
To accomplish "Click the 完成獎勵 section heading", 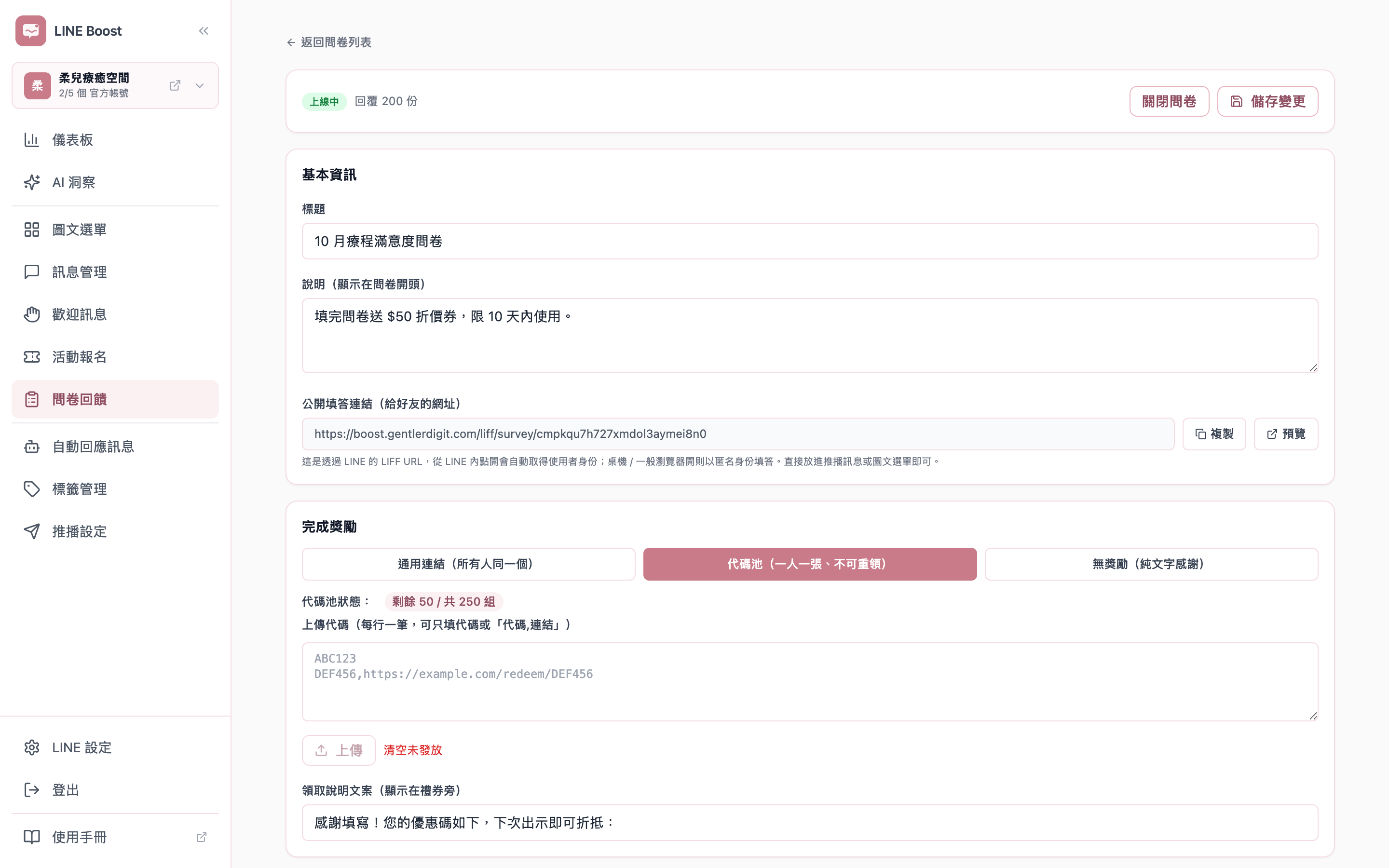I will point(329,527).
